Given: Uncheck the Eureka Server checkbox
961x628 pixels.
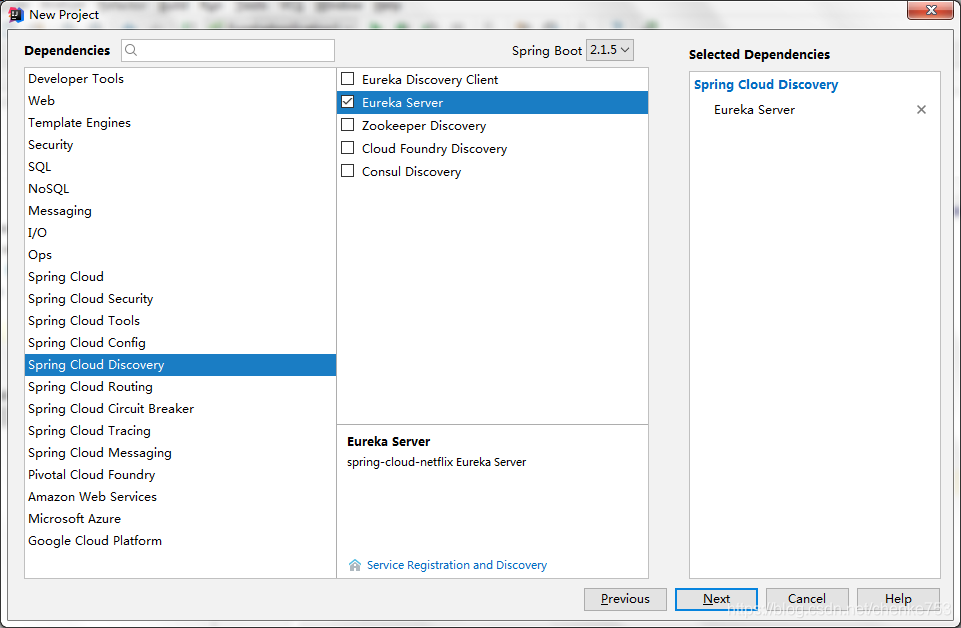Looking at the screenshot, I should click(348, 102).
